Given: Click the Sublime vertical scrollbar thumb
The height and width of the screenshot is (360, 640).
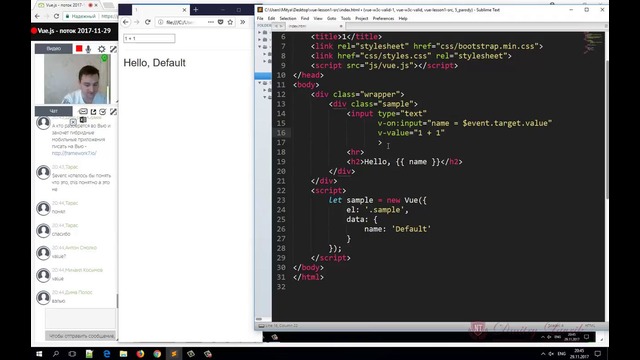Looking at the screenshot, I should pyautogui.click(x=607, y=130).
